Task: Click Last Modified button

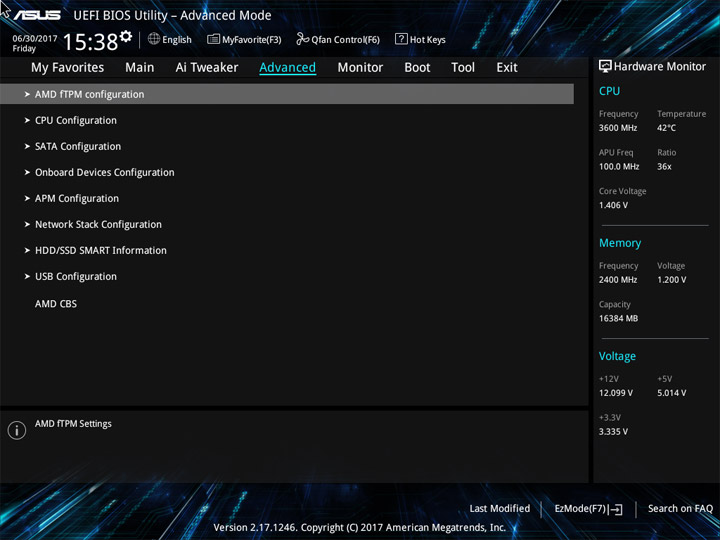Action: (x=500, y=508)
